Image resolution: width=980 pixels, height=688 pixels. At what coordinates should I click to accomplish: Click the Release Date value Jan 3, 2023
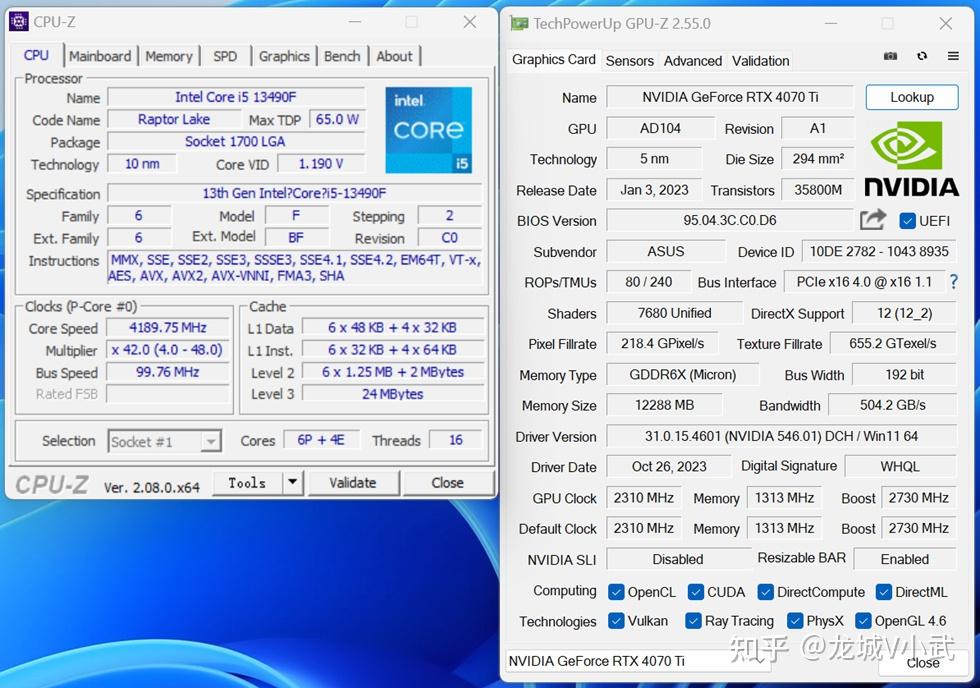(x=654, y=190)
